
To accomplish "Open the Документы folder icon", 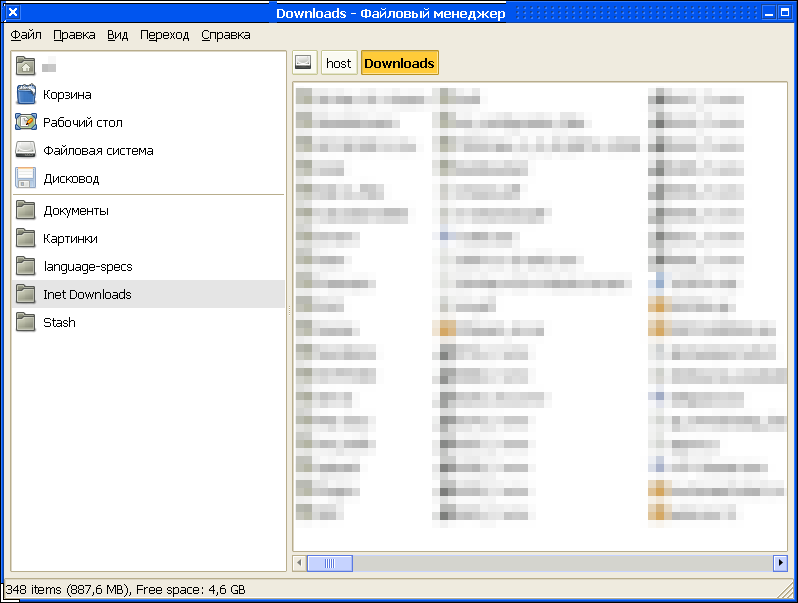I will 26,211.
